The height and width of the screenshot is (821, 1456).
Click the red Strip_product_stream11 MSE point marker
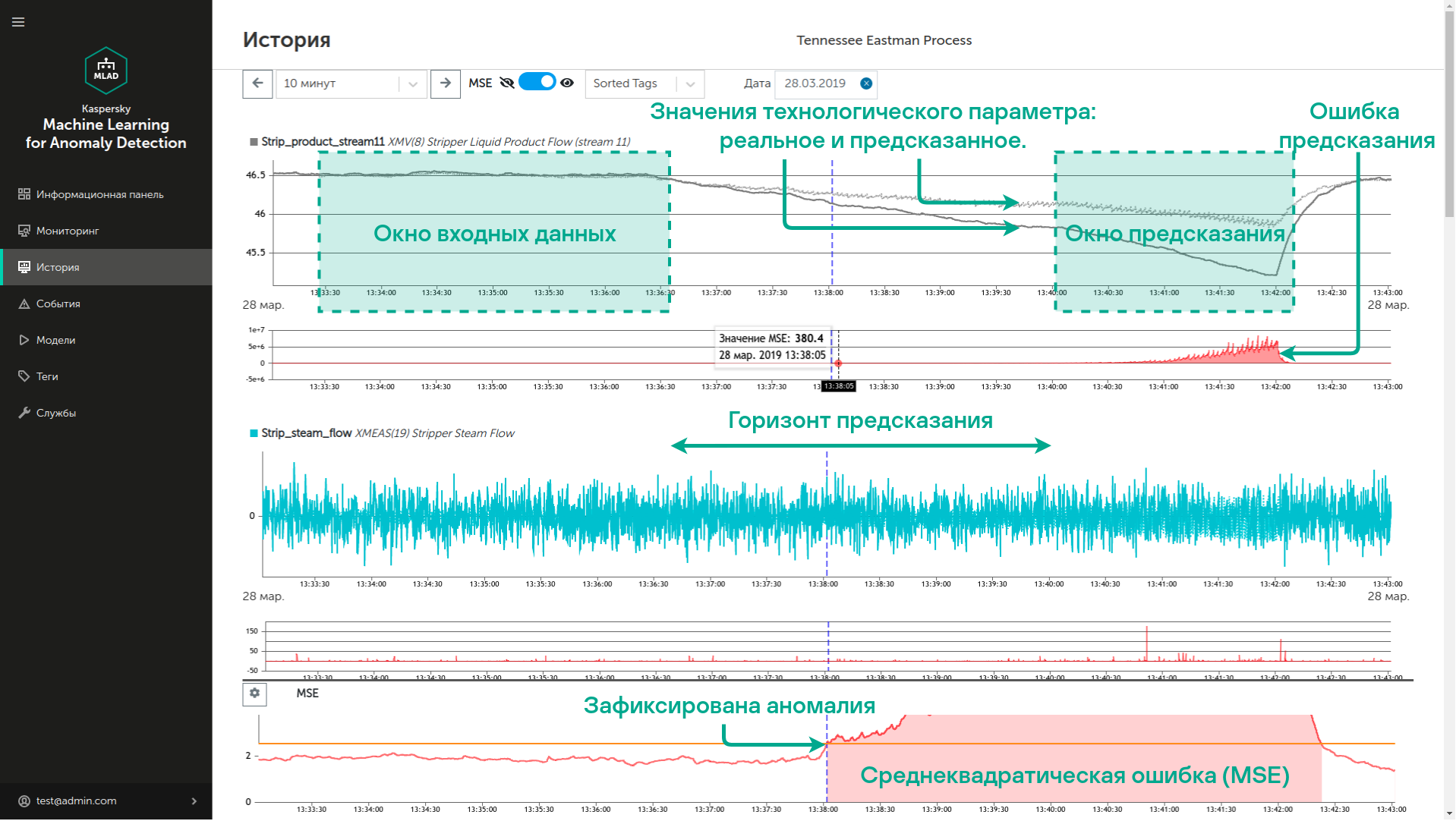838,363
